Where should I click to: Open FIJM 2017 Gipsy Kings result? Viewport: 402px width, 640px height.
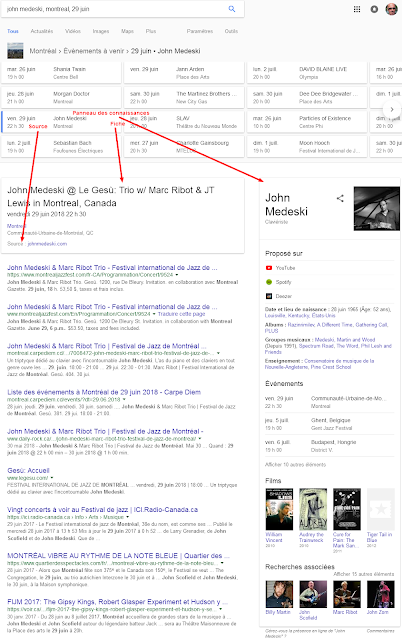(118, 602)
